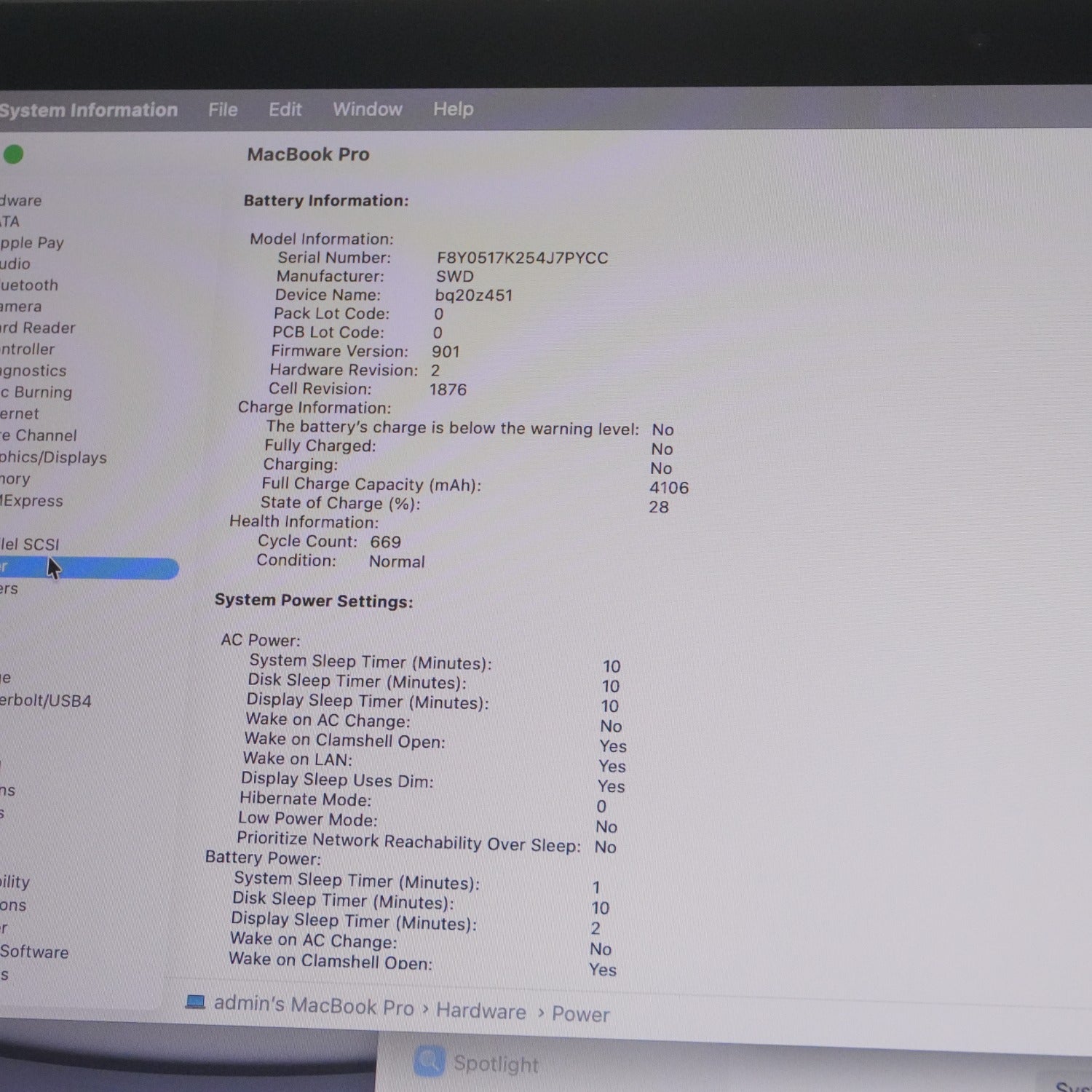Click the Condition value Normal
The height and width of the screenshot is (1092, 1092).
(397, 561)
